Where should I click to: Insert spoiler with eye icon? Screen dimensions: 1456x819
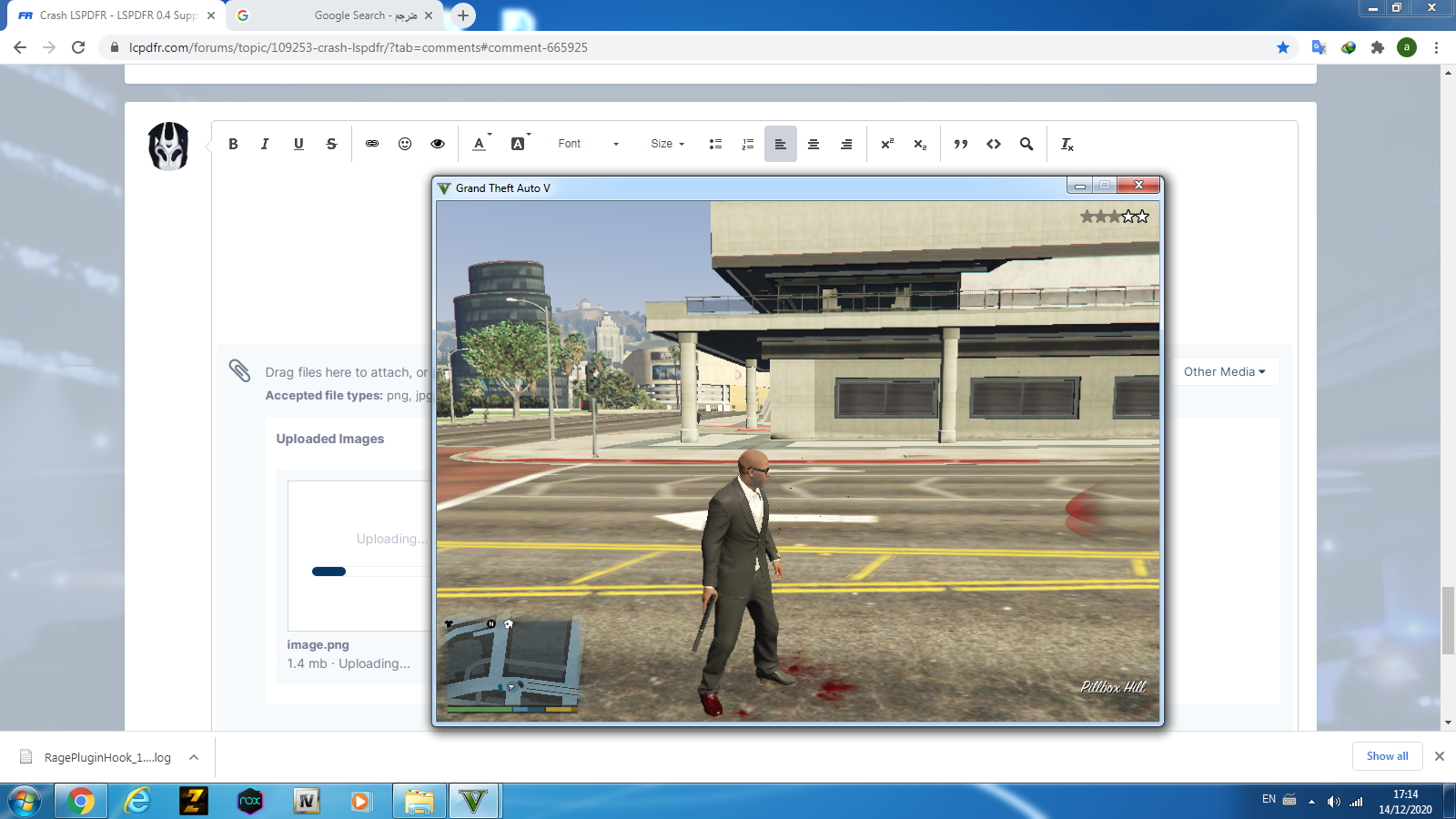click(438, 144)
